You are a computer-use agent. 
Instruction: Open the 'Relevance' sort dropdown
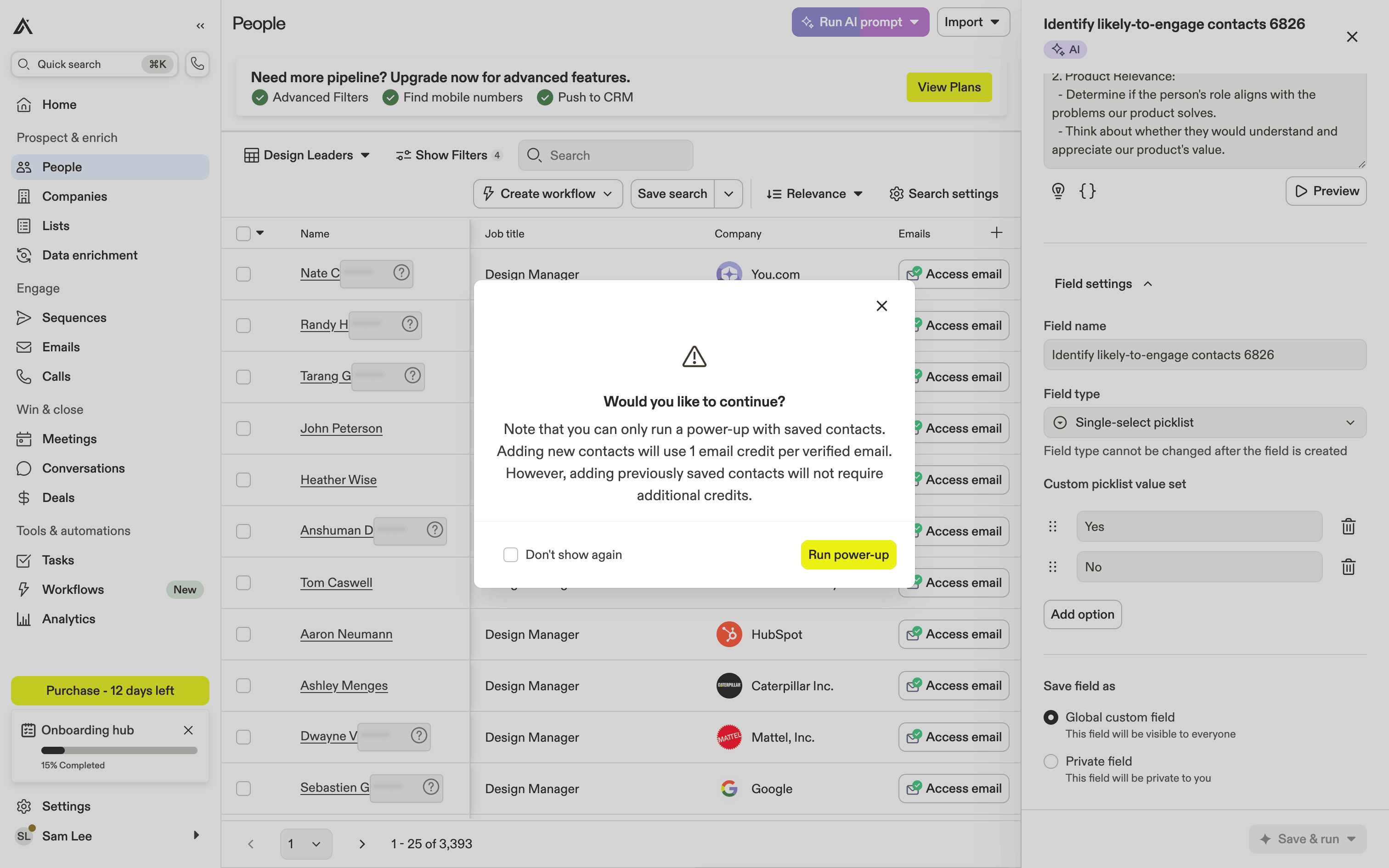(x=814, y=194)
